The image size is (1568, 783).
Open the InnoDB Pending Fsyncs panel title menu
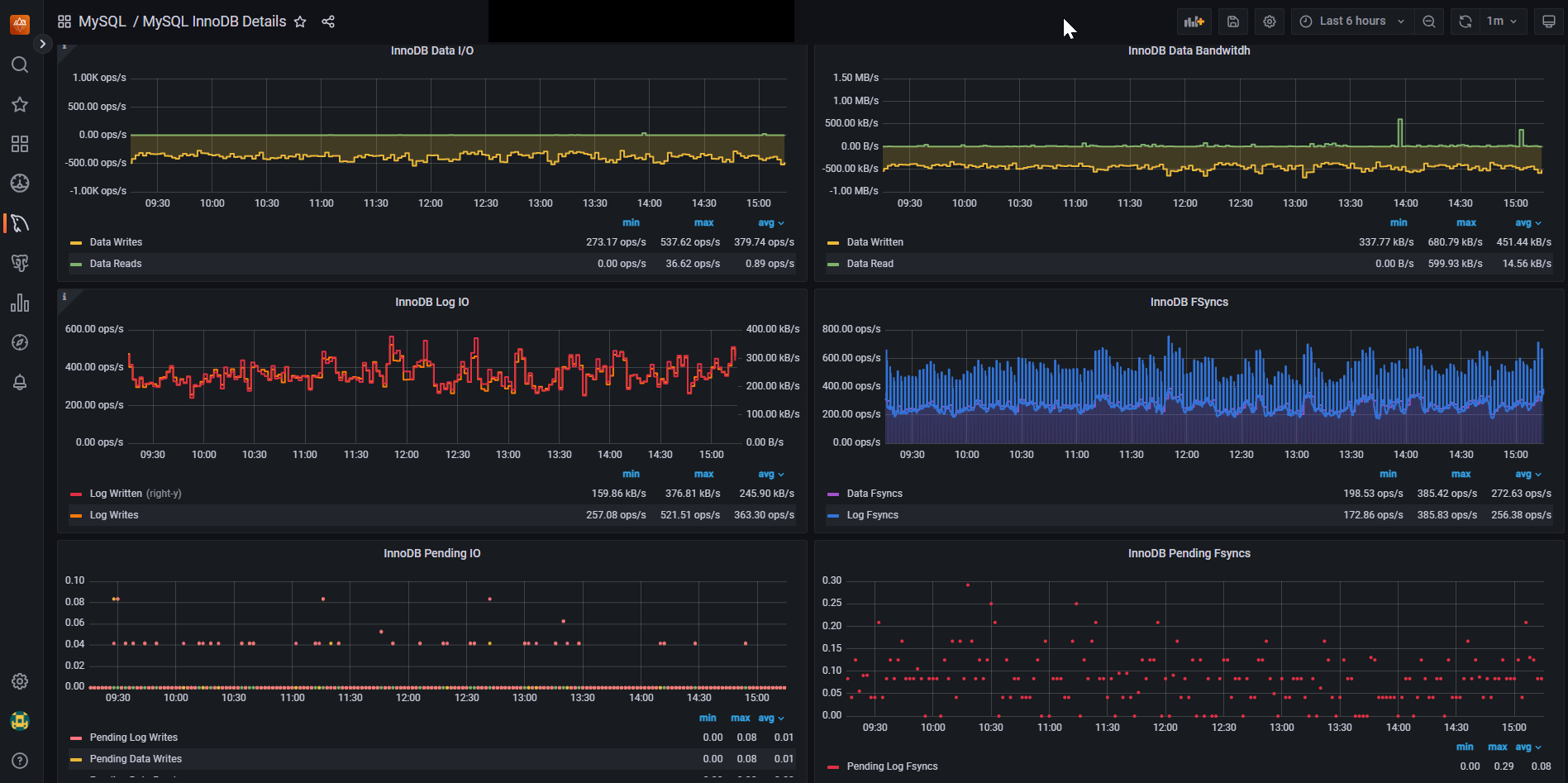click(1189, 553)
